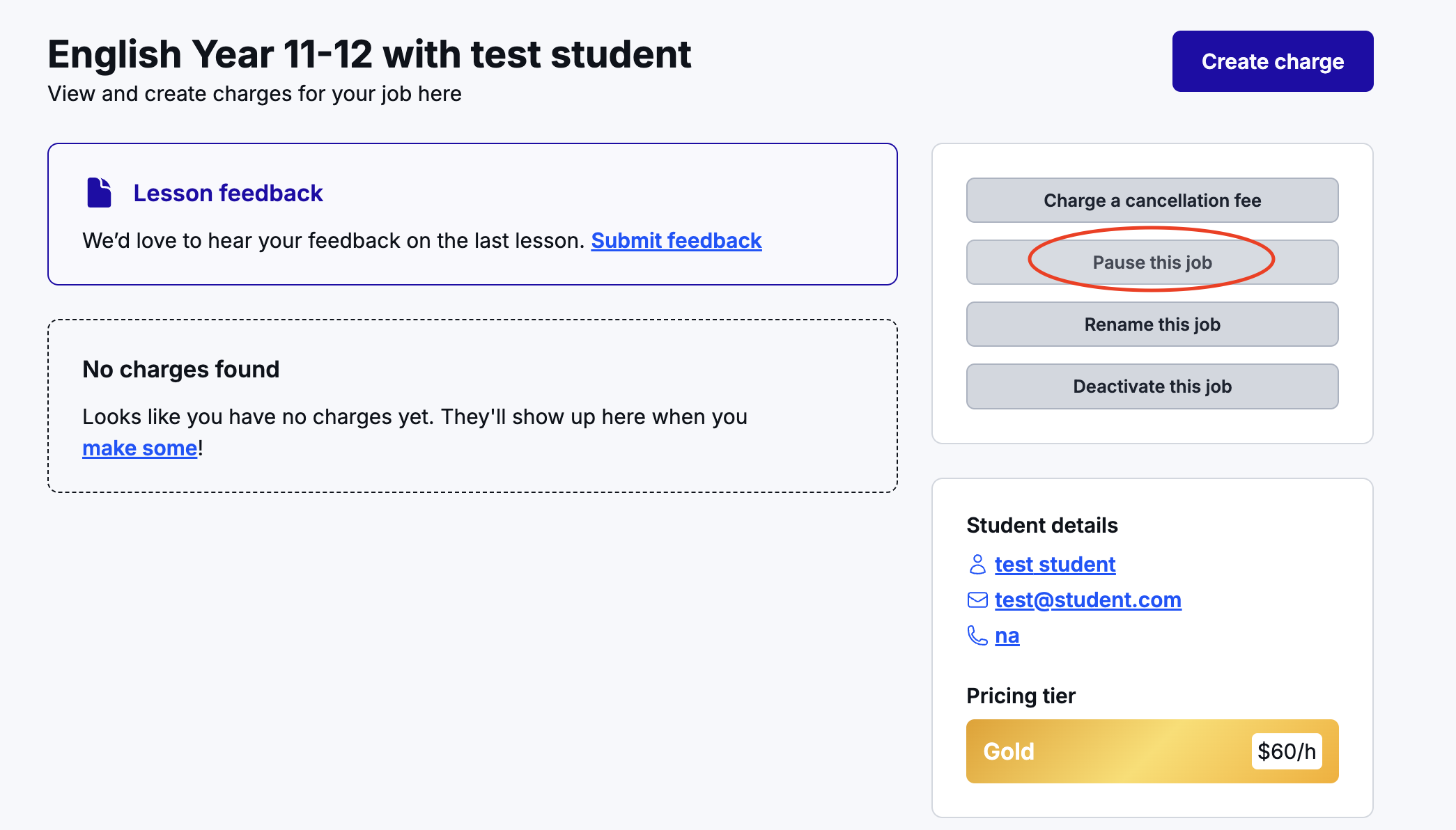Click the na phone number link
Viewport: 1456px width, 830px height.
tap(1007, 636)
